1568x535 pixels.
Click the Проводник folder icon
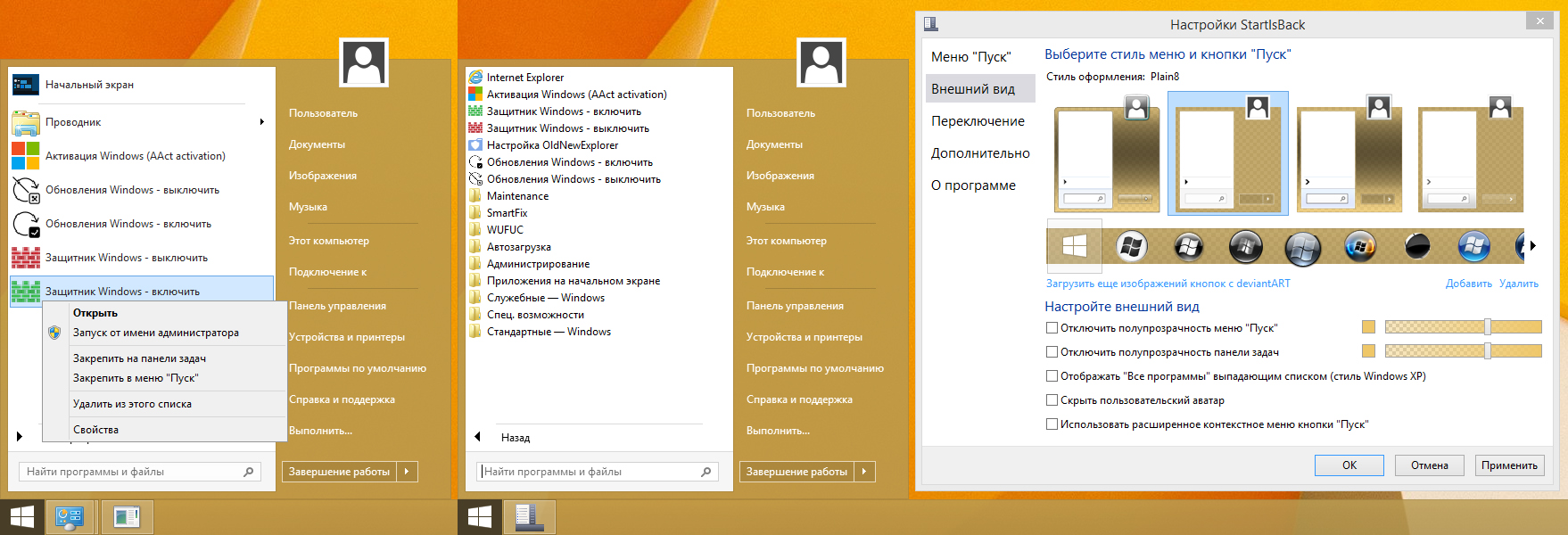point(26,122)
